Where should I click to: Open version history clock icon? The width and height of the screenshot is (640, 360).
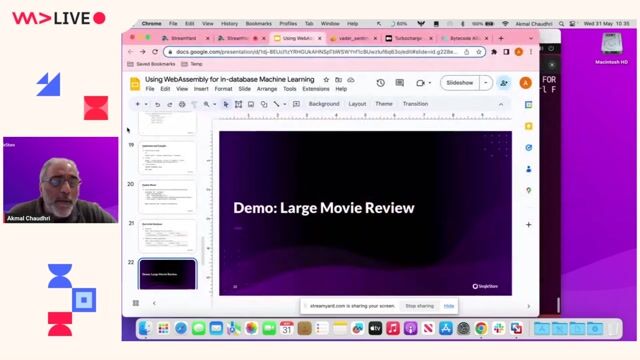[380, 83]
